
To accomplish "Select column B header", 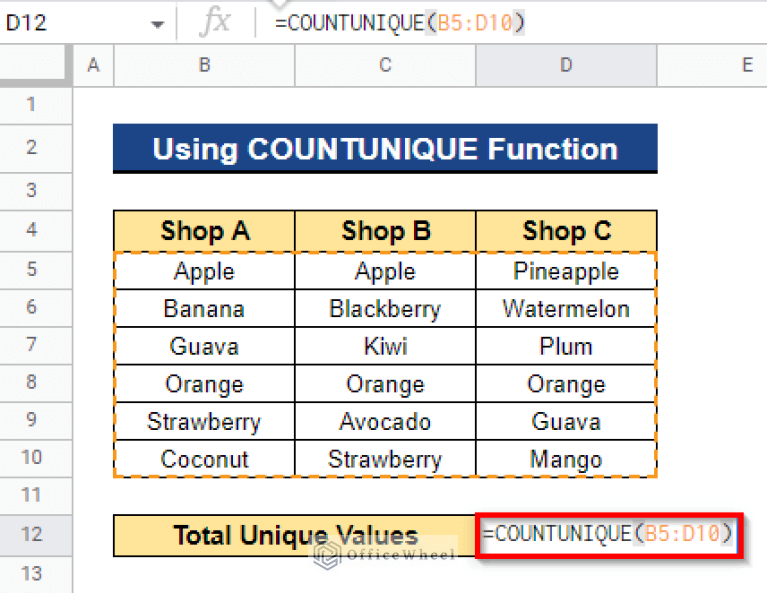I will [x=204, y=65].
